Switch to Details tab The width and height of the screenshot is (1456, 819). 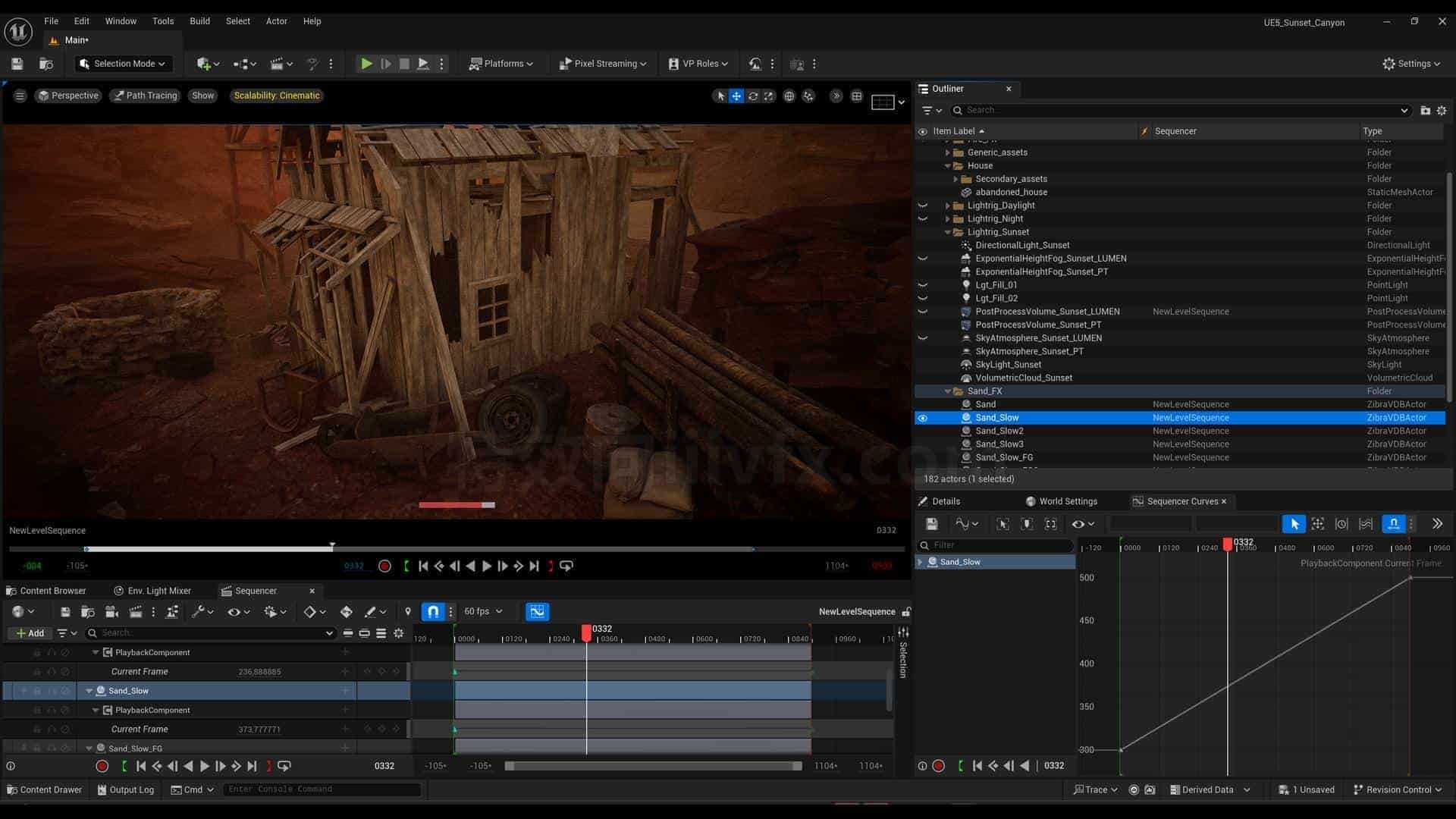[x=939, y=501]
